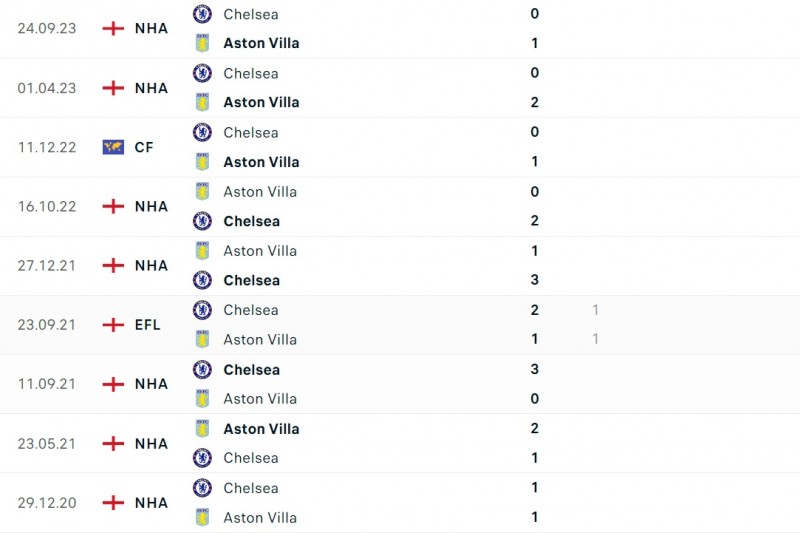Click Chelsea crest in 24.09.23 match
This screenshot has width=800, height=533.
pos(202,14)
